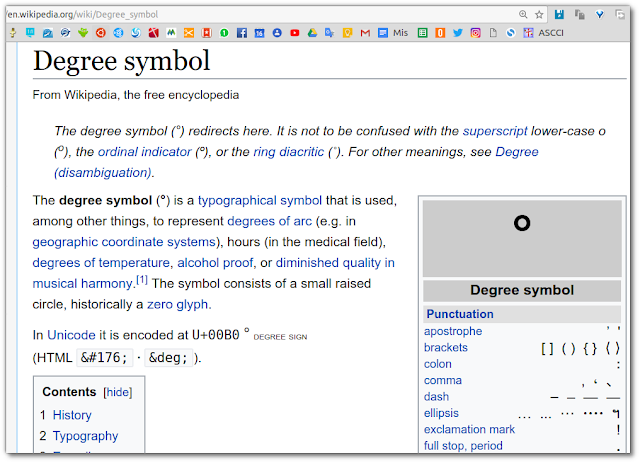Click the [1] reference footnote
The image size is (640, 463).
point(142,280)
